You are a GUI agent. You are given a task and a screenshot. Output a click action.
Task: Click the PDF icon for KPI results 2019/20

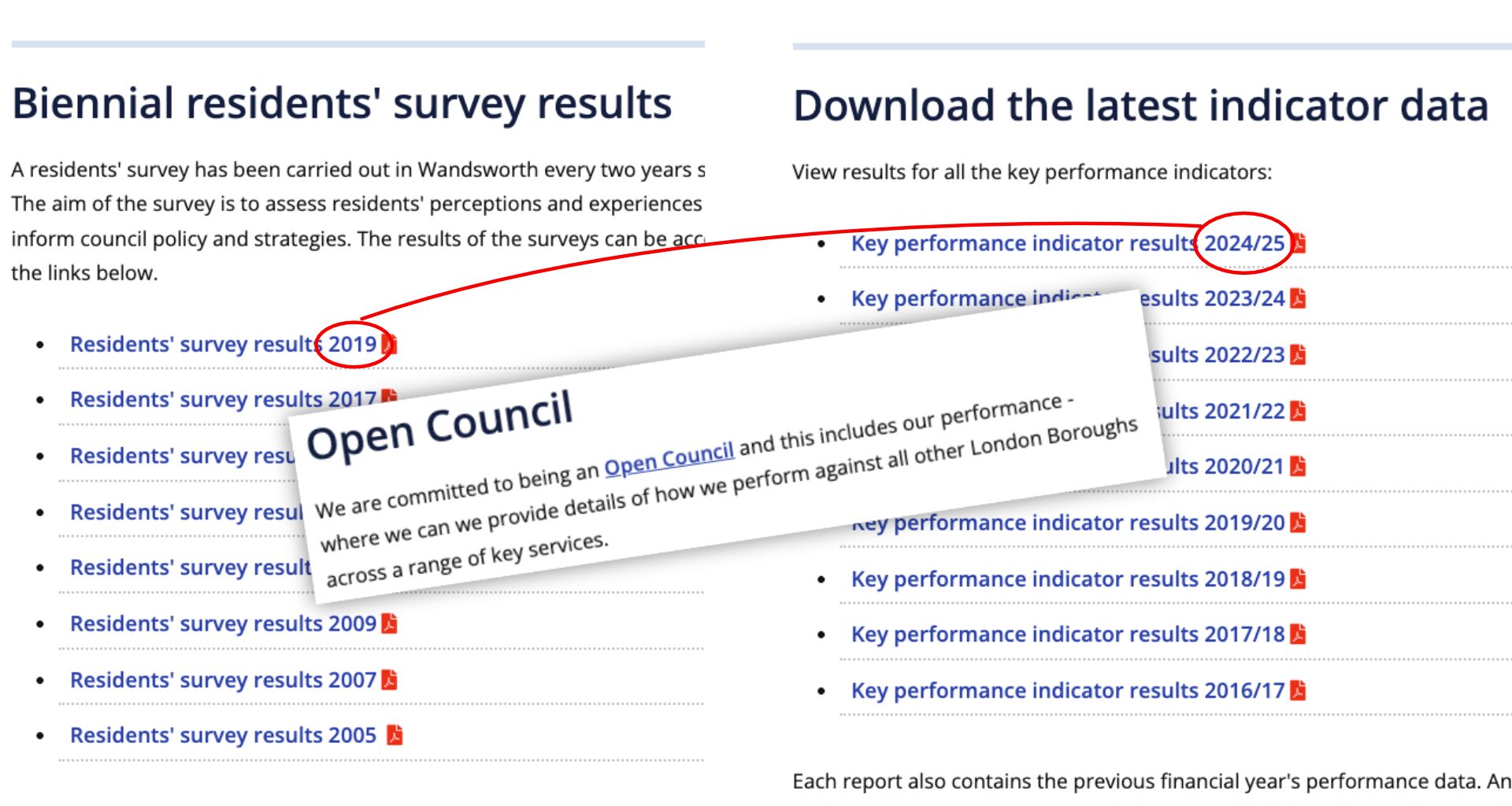coord(1298,522)
